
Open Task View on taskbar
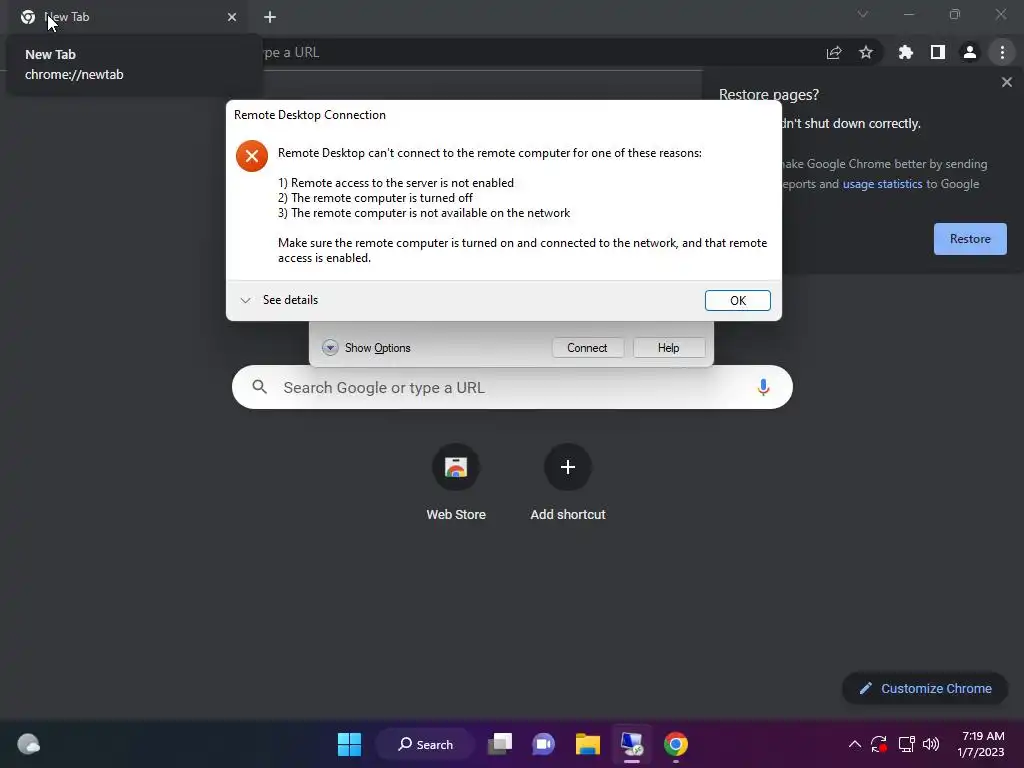pos(500,744)
